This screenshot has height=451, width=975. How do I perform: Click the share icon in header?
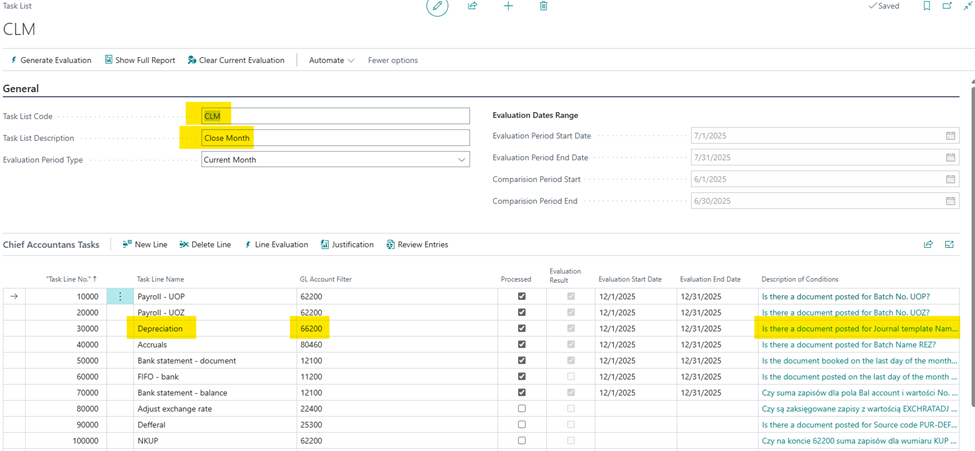click(473, 7)
